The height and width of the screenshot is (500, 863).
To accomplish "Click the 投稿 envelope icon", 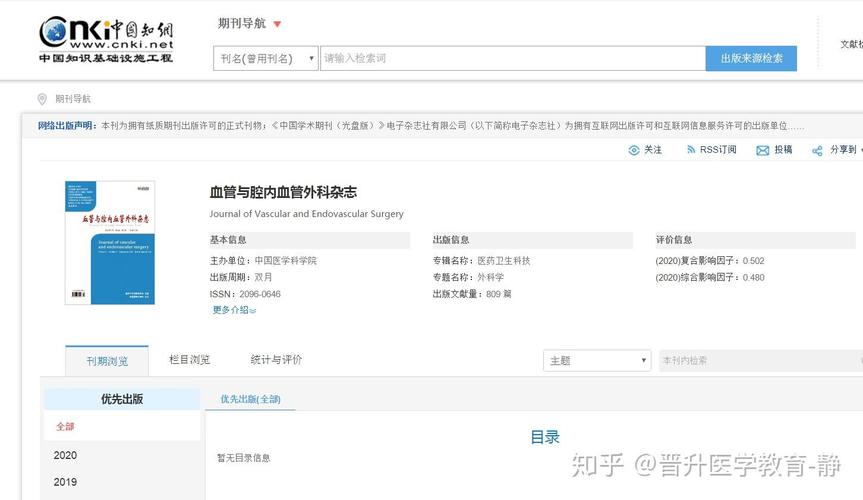I will (762, 150).
